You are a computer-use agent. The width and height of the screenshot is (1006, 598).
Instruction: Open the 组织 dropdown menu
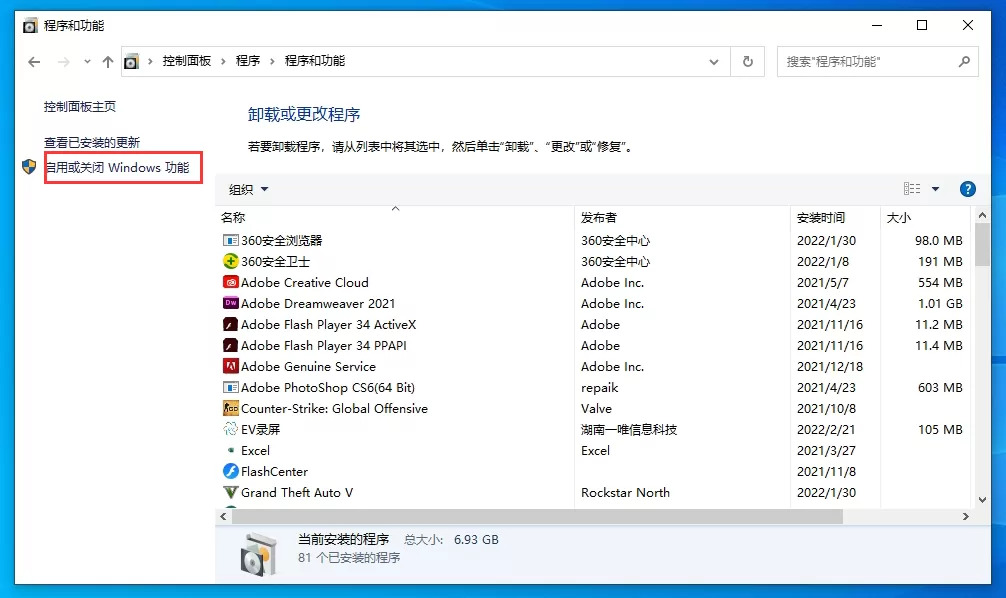248,188
